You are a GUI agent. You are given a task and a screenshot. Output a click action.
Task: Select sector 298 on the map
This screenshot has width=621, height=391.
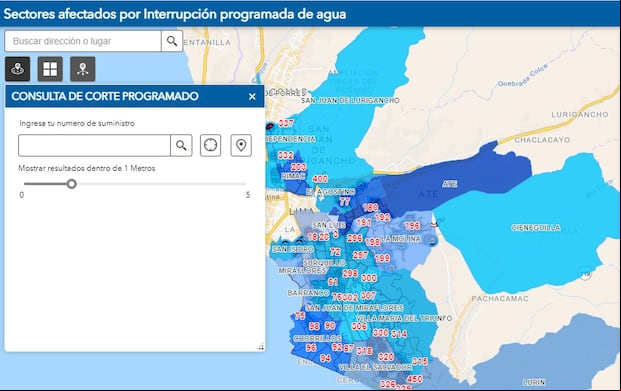[x=350, y=273]
